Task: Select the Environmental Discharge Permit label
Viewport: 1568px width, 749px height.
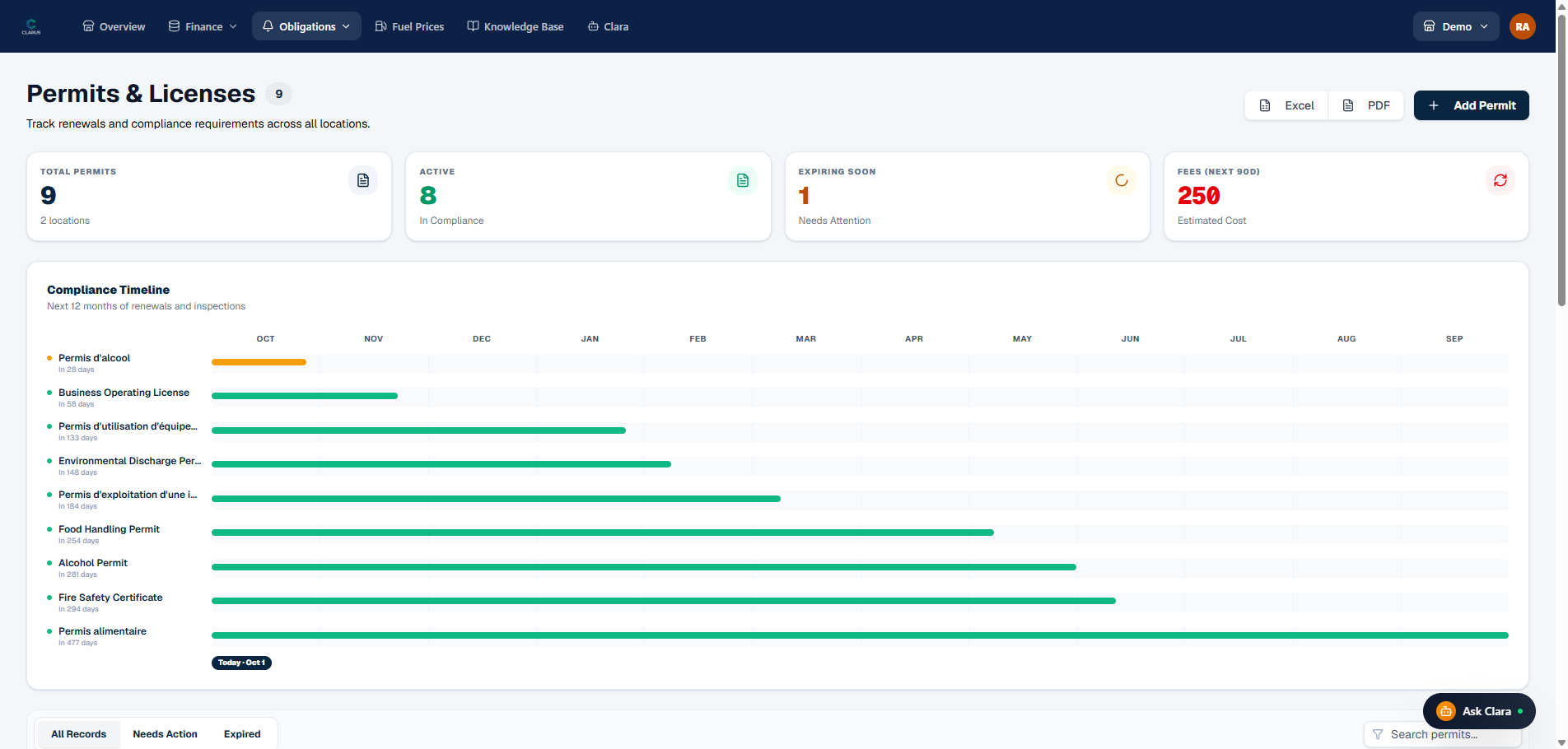Action: pyautogui.click(x=129, y=461)
